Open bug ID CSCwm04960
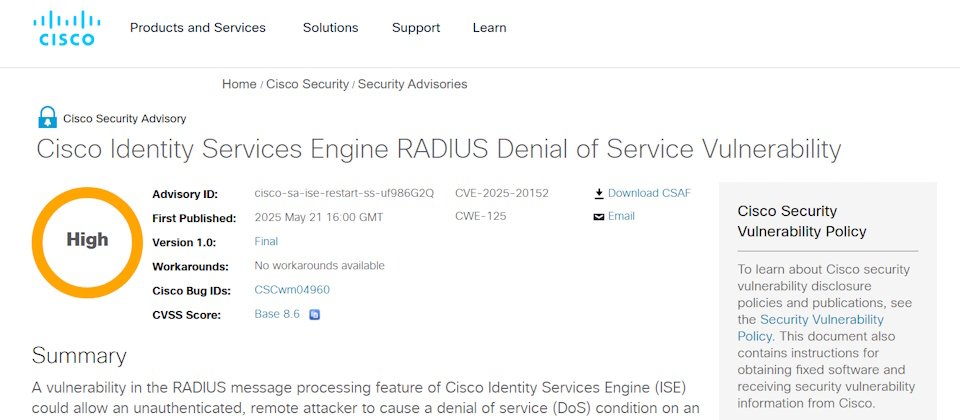Screen dimensions: 960x420 pos(292,290)
